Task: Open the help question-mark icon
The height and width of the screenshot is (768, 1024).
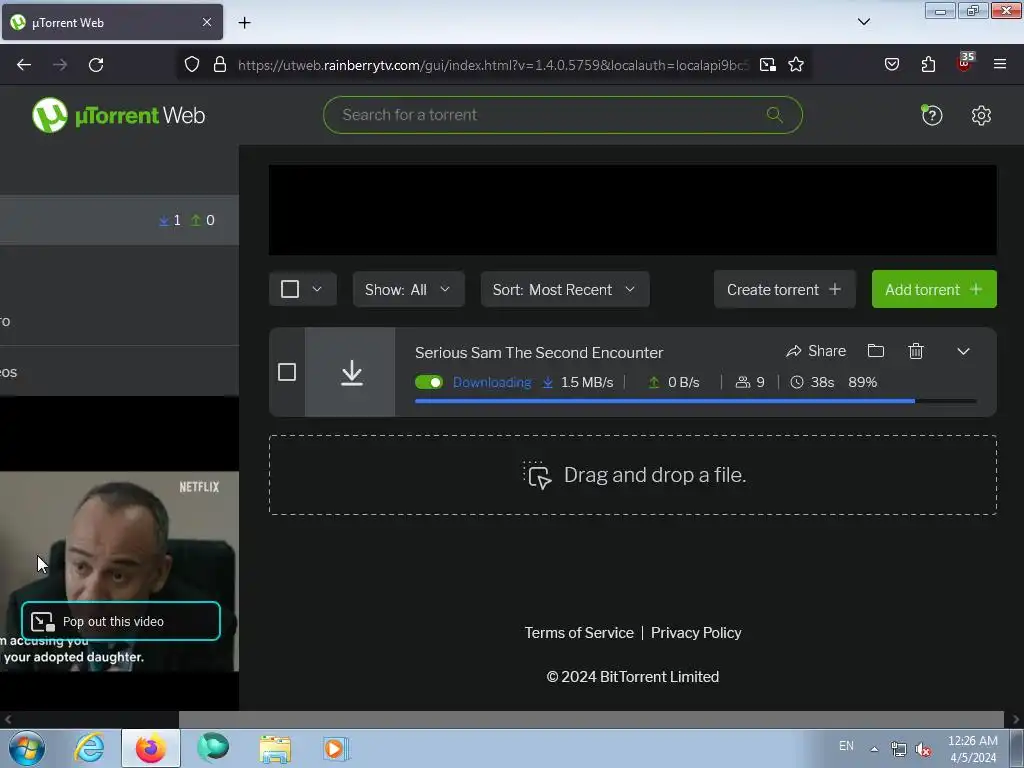Action: coord(932,116)
